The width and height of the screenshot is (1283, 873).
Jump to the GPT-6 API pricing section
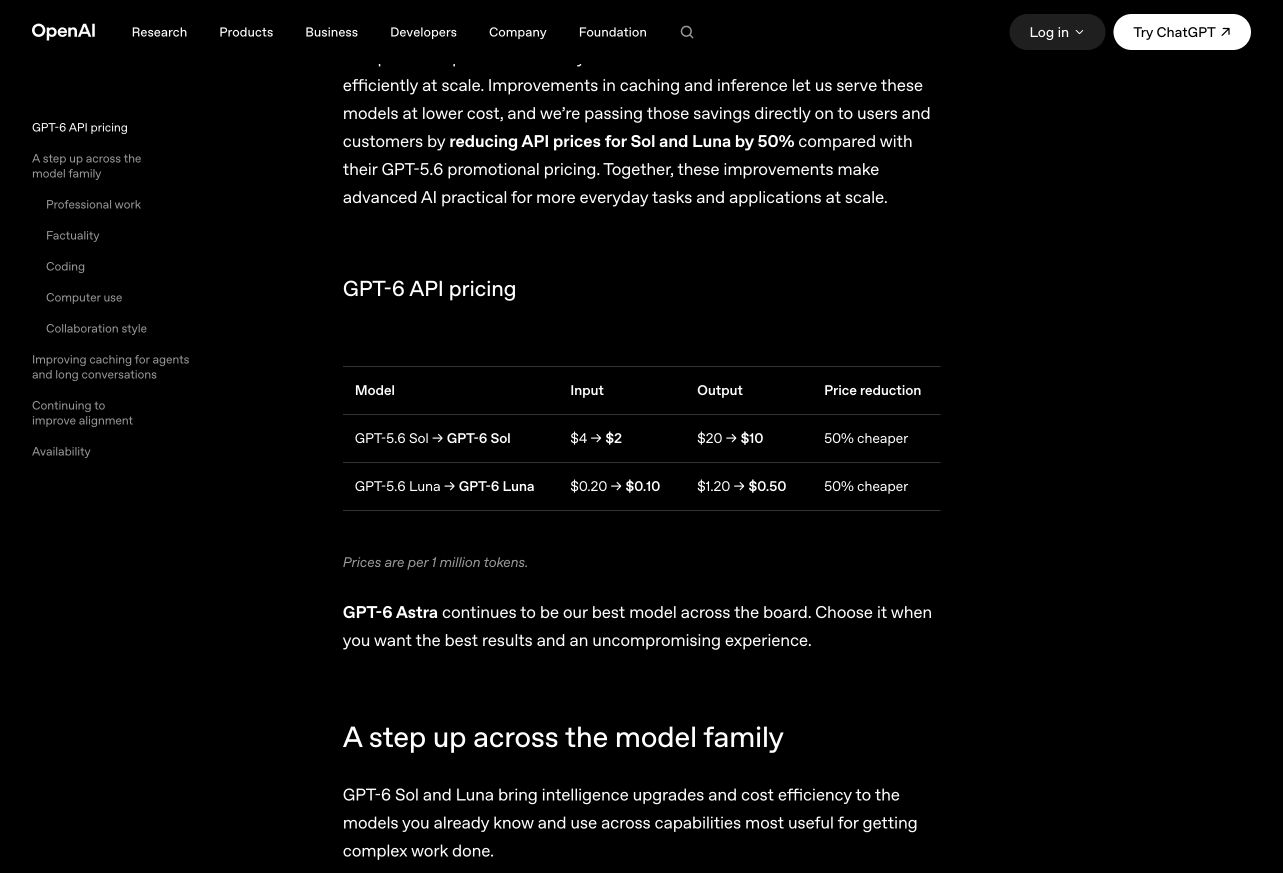80,127
